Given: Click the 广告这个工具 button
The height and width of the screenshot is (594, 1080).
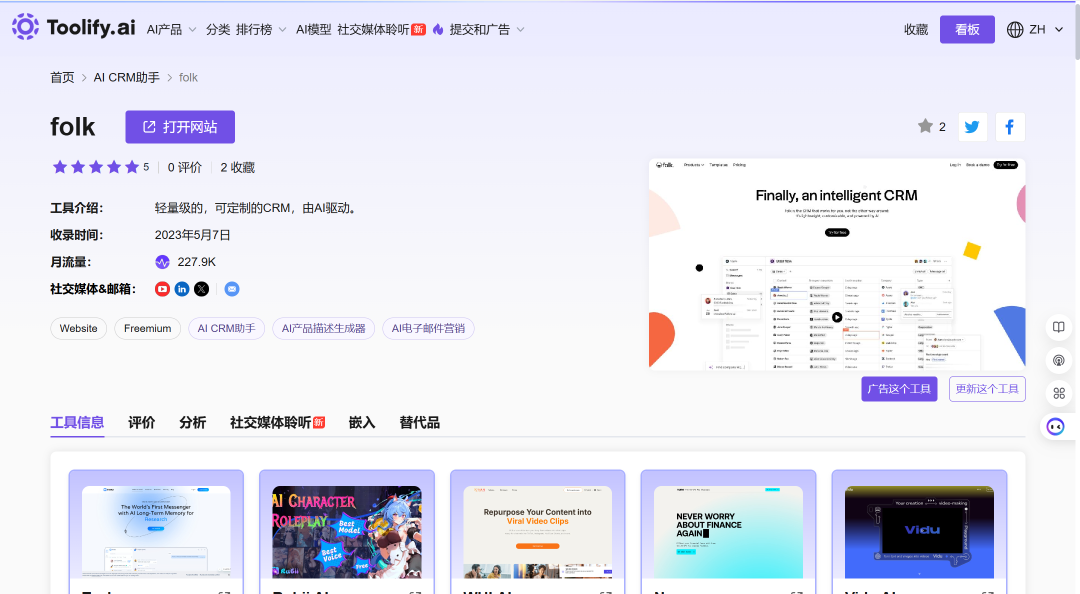Looking at the screenshot, I should pos(899,389).
